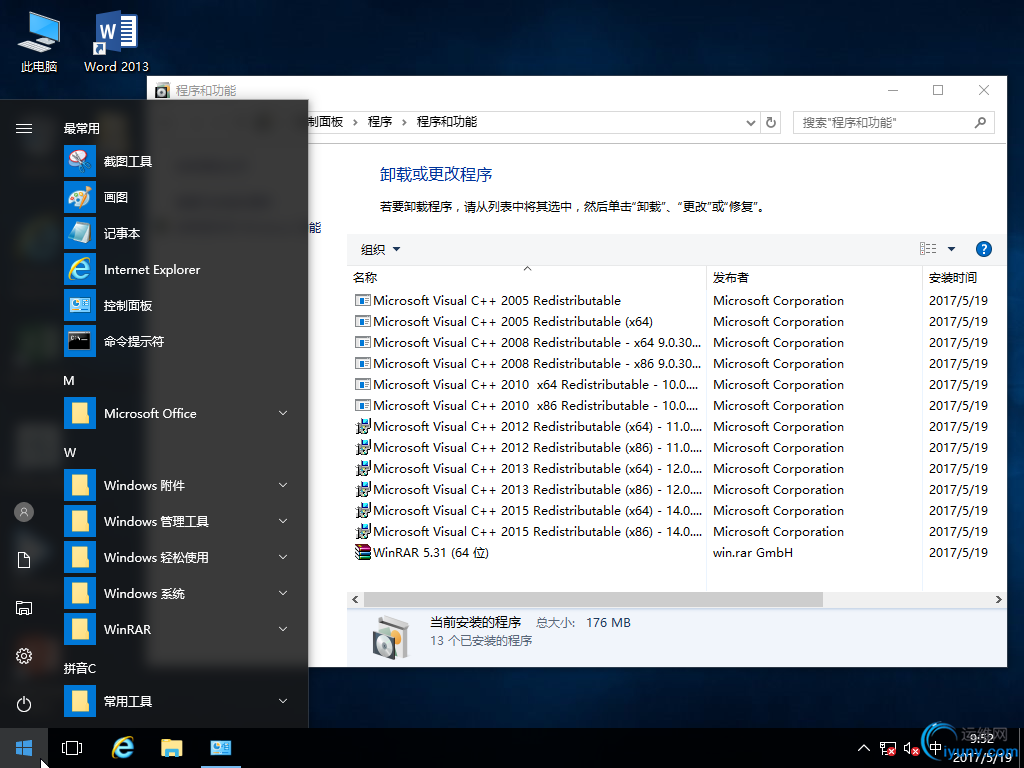The width and height of the screenshot is (1024, 768).
Task: Refresh the Programs and Features address bar
Action: click(x=771, y=122)
